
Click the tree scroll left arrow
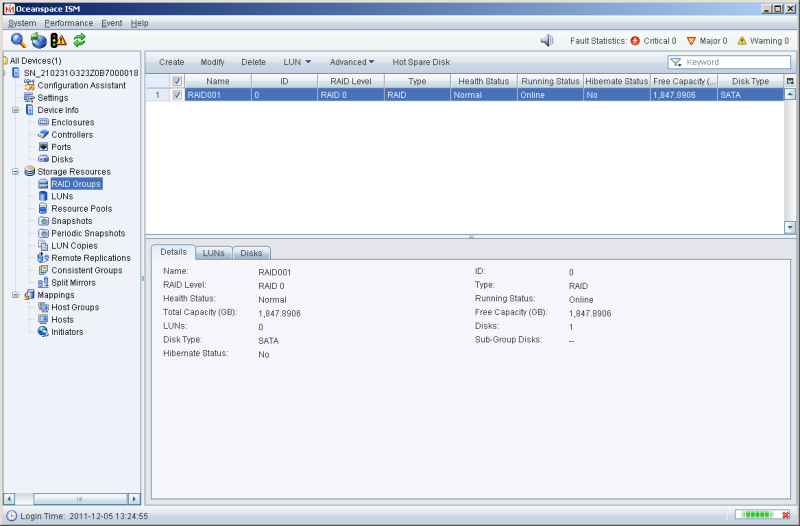[9, 499]
